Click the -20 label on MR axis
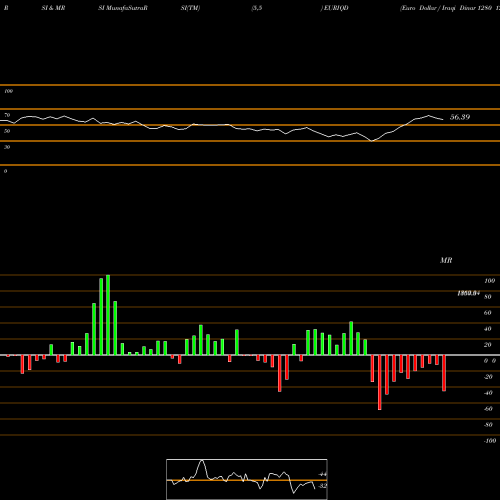The width and height of the screenshot is (500, 500). [488, 377]
